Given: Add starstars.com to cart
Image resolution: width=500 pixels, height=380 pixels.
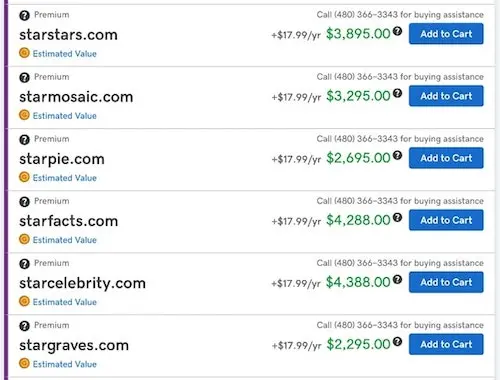Looking at the screenshot, I should tap(446, 34).
